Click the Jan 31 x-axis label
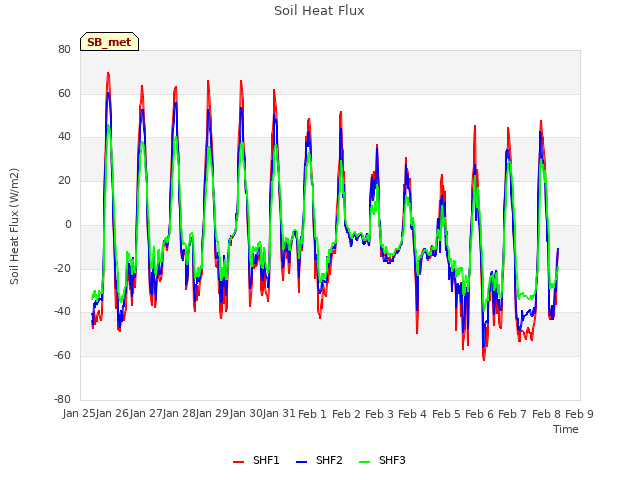Viewport: 640px width, 480px height. tap(277, 413)
